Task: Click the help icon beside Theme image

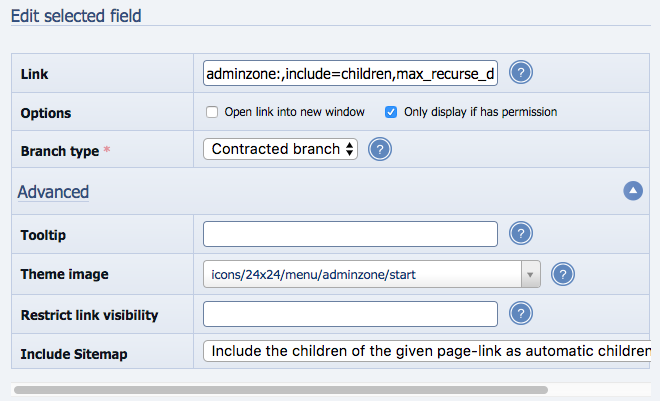Action: click(x=563, y=274)
